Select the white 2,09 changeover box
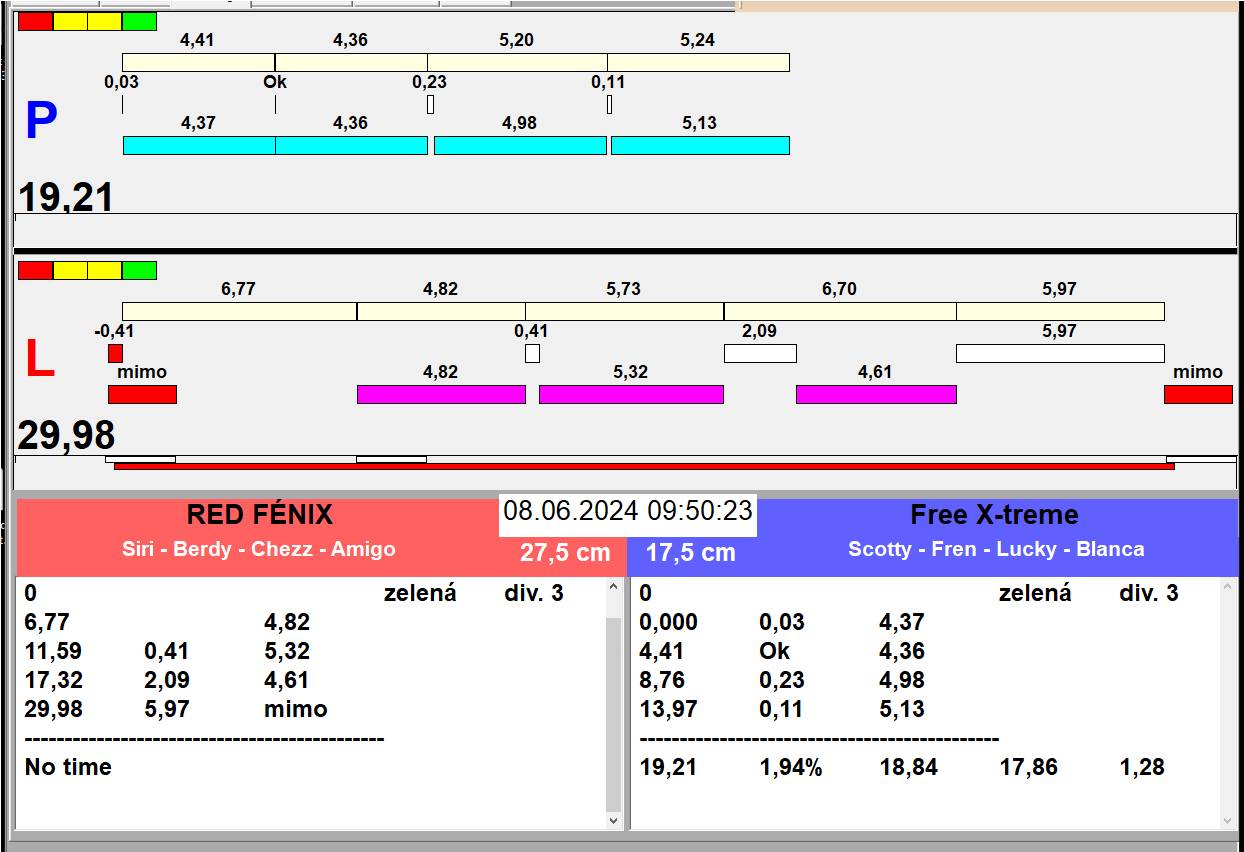This screenshot has height=852, width=1244. click(760, 353)
